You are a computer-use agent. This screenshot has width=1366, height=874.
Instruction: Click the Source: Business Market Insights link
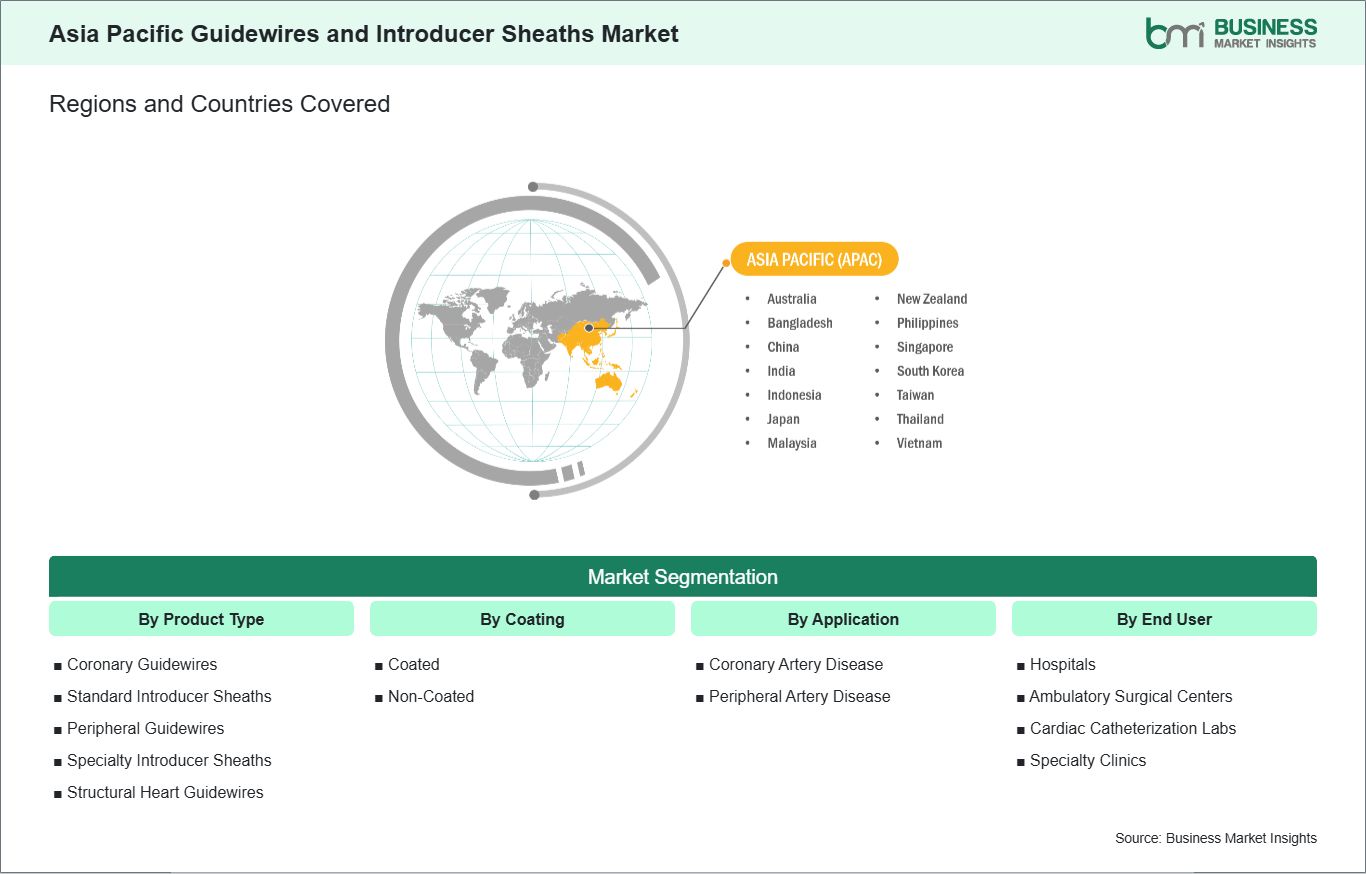(1216, 838)
